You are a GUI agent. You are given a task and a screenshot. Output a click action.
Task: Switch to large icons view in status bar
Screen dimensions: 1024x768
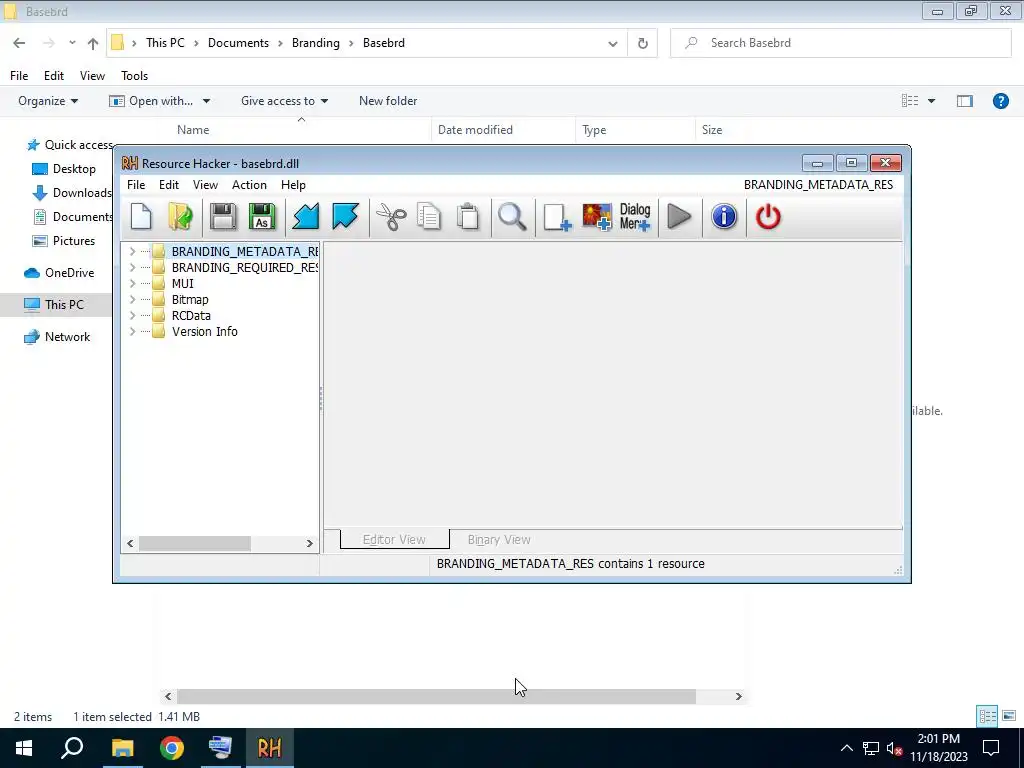pyautogui.click(x=1009, y=716)
